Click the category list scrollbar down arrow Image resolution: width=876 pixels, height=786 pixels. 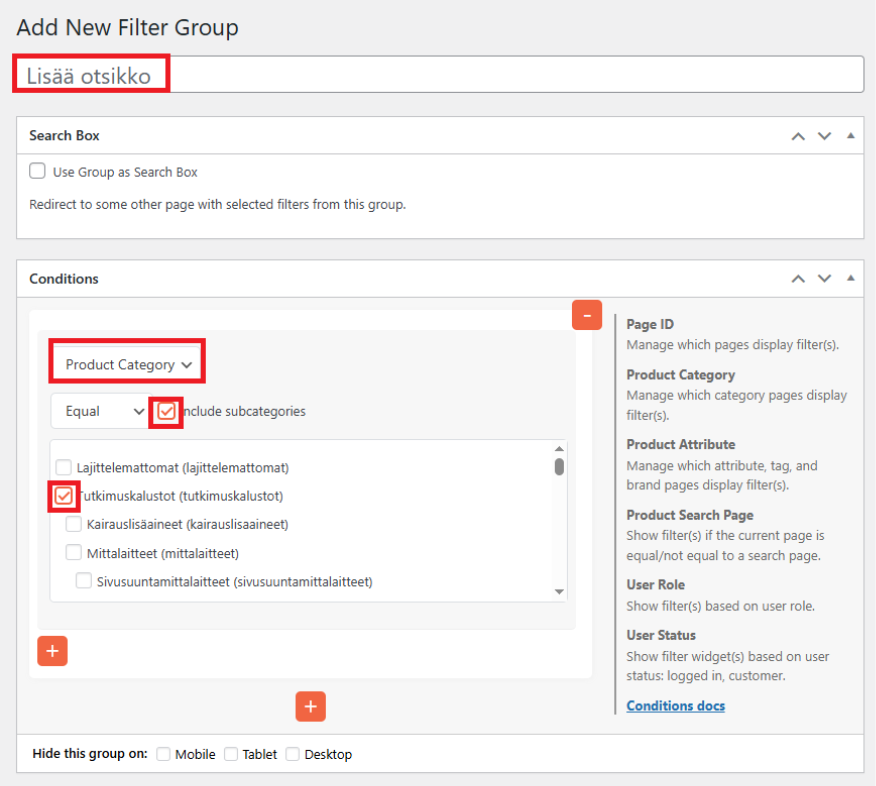coord(559,592)
